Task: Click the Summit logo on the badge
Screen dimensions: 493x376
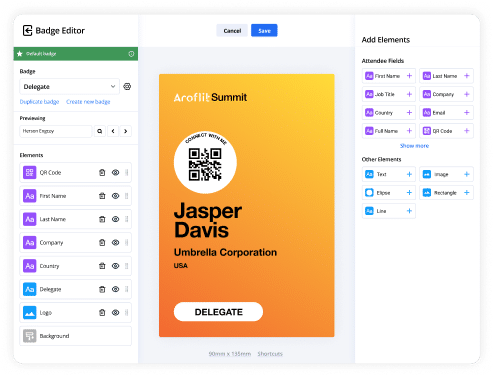Action: [210, 97]
